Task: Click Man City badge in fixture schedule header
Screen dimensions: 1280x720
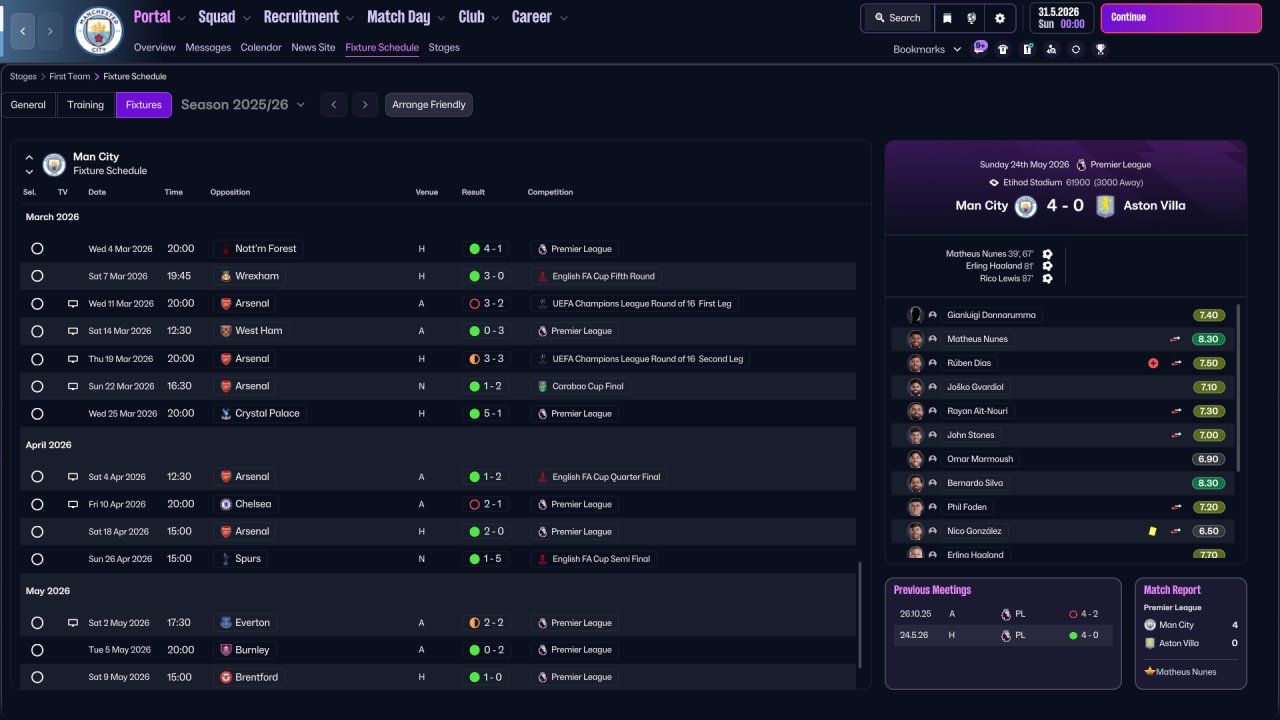Action: tap(54, 164)
